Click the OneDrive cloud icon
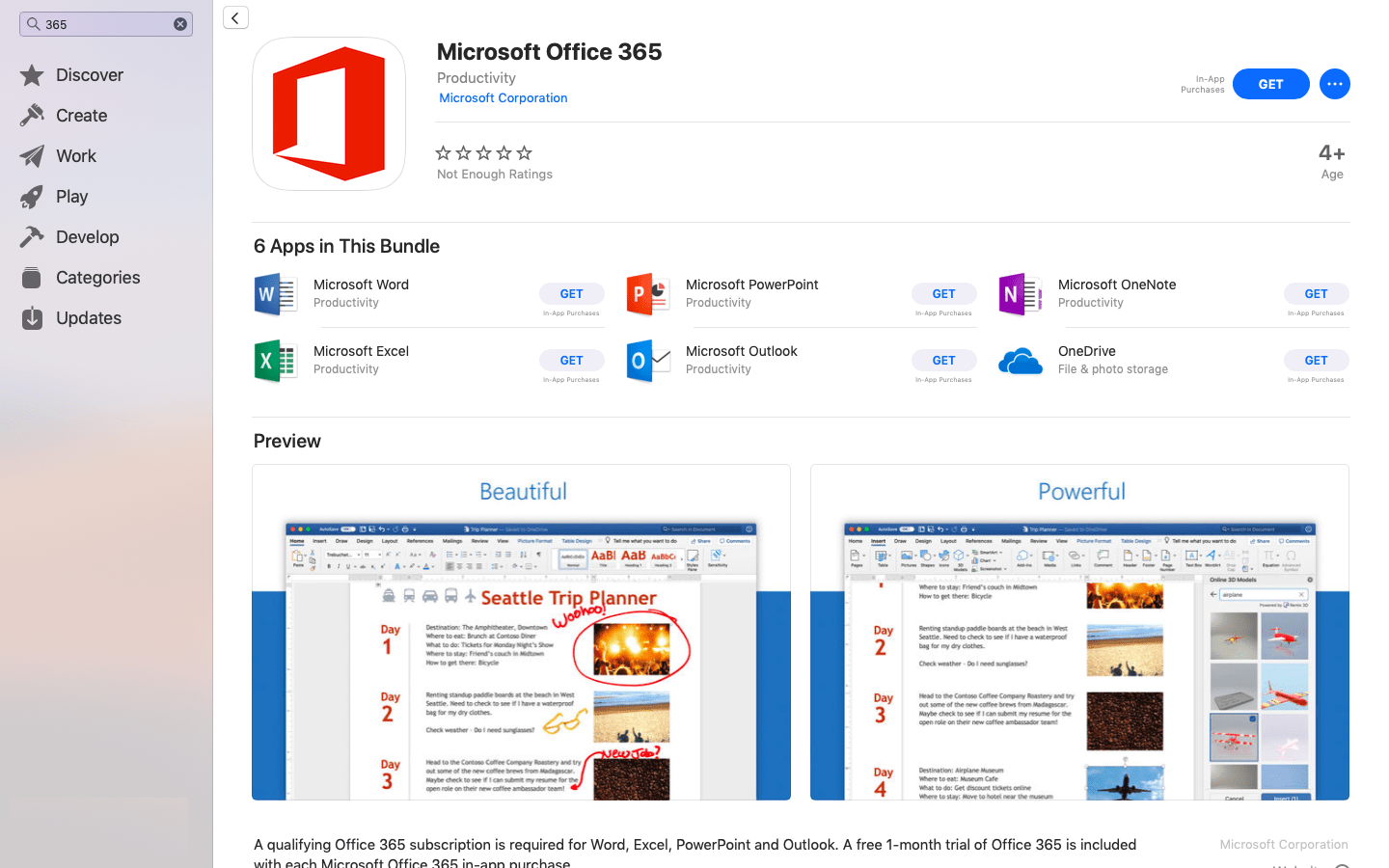 (1021, 362)
